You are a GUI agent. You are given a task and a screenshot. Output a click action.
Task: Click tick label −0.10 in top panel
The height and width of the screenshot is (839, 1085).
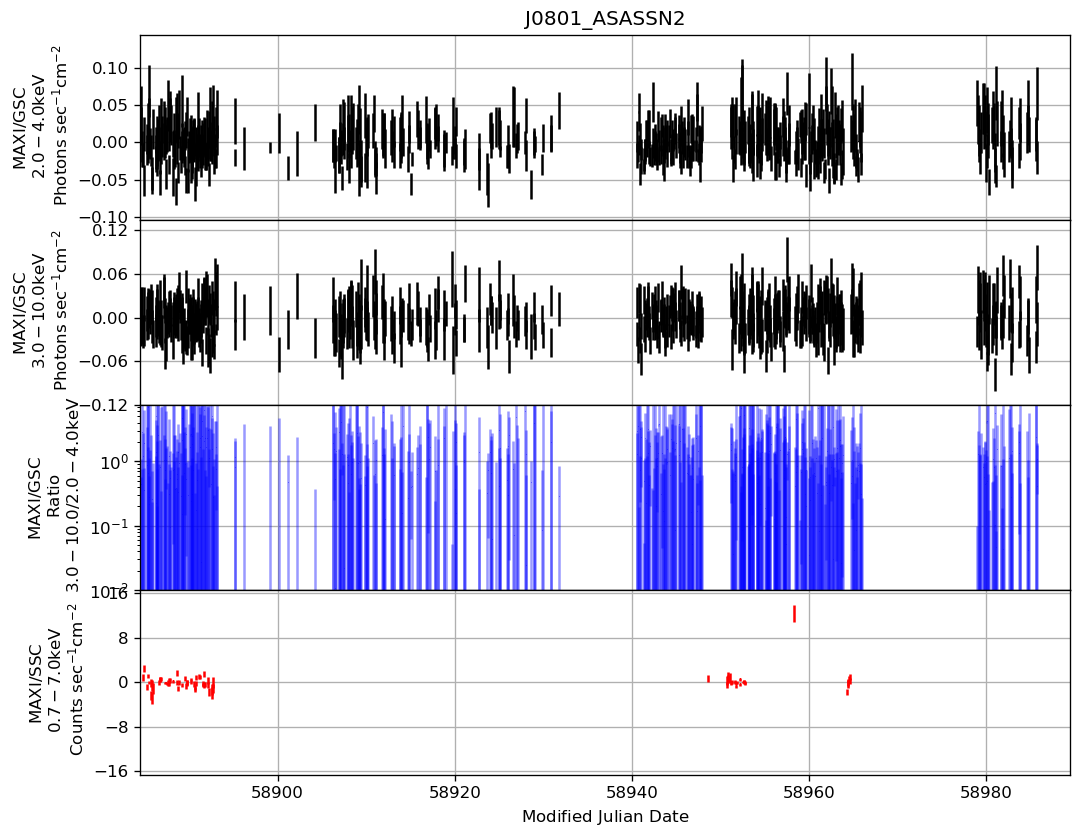point(104,217)
